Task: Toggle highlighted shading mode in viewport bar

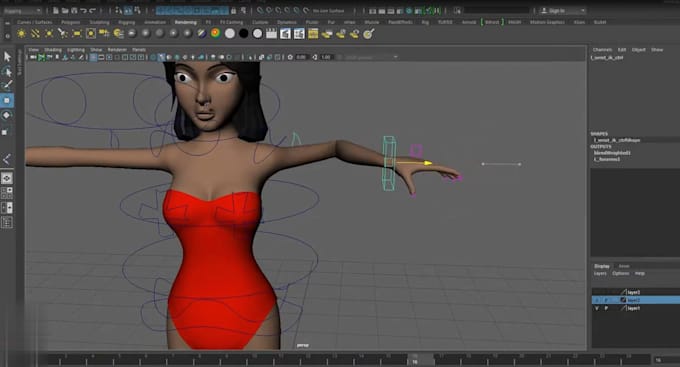Action: (x=161, y=57)
